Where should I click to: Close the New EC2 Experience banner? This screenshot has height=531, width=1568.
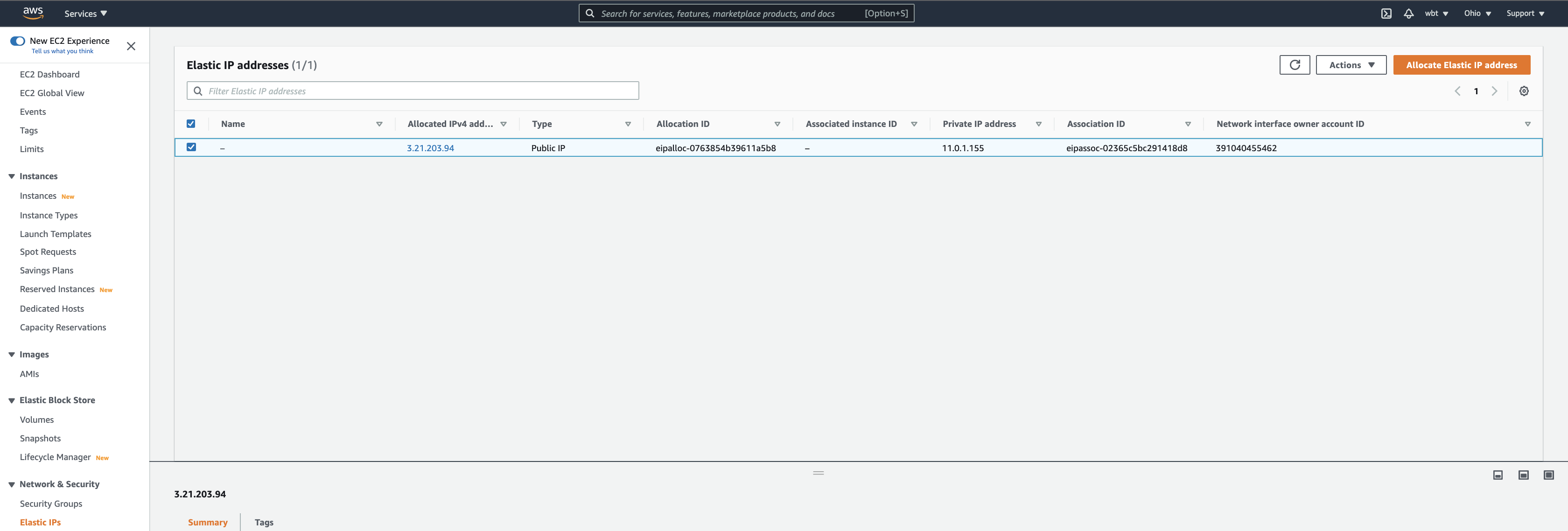point(131,46)
